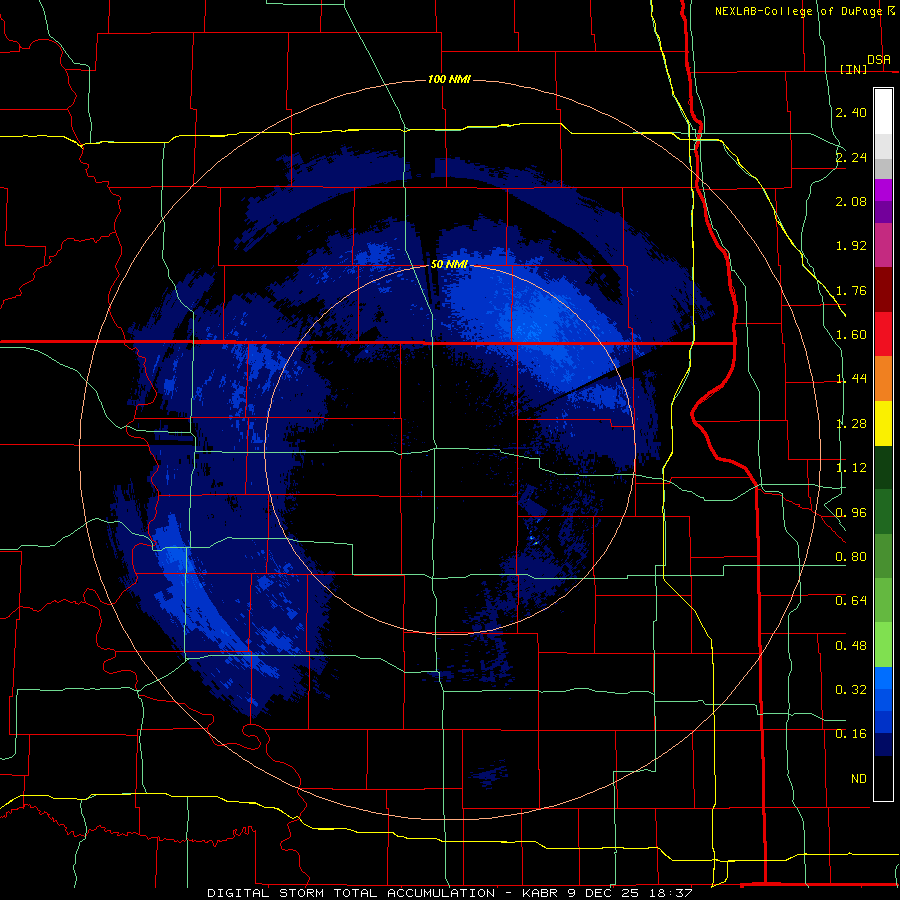This screenshot has height=900, width=900.
Task: Click the black ND swatch at legend bottom
Action: point(883,778)
